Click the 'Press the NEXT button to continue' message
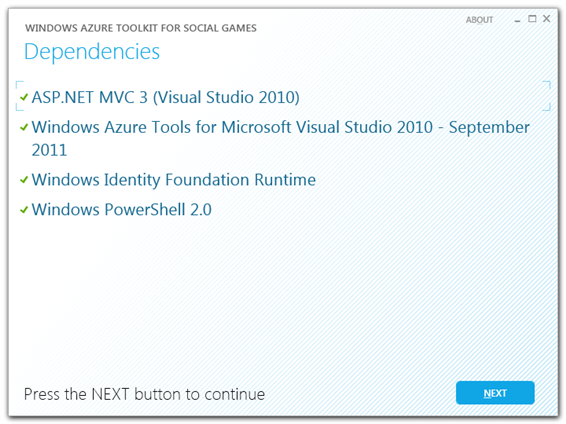566x424 pixels. click(x=144, y=394)
